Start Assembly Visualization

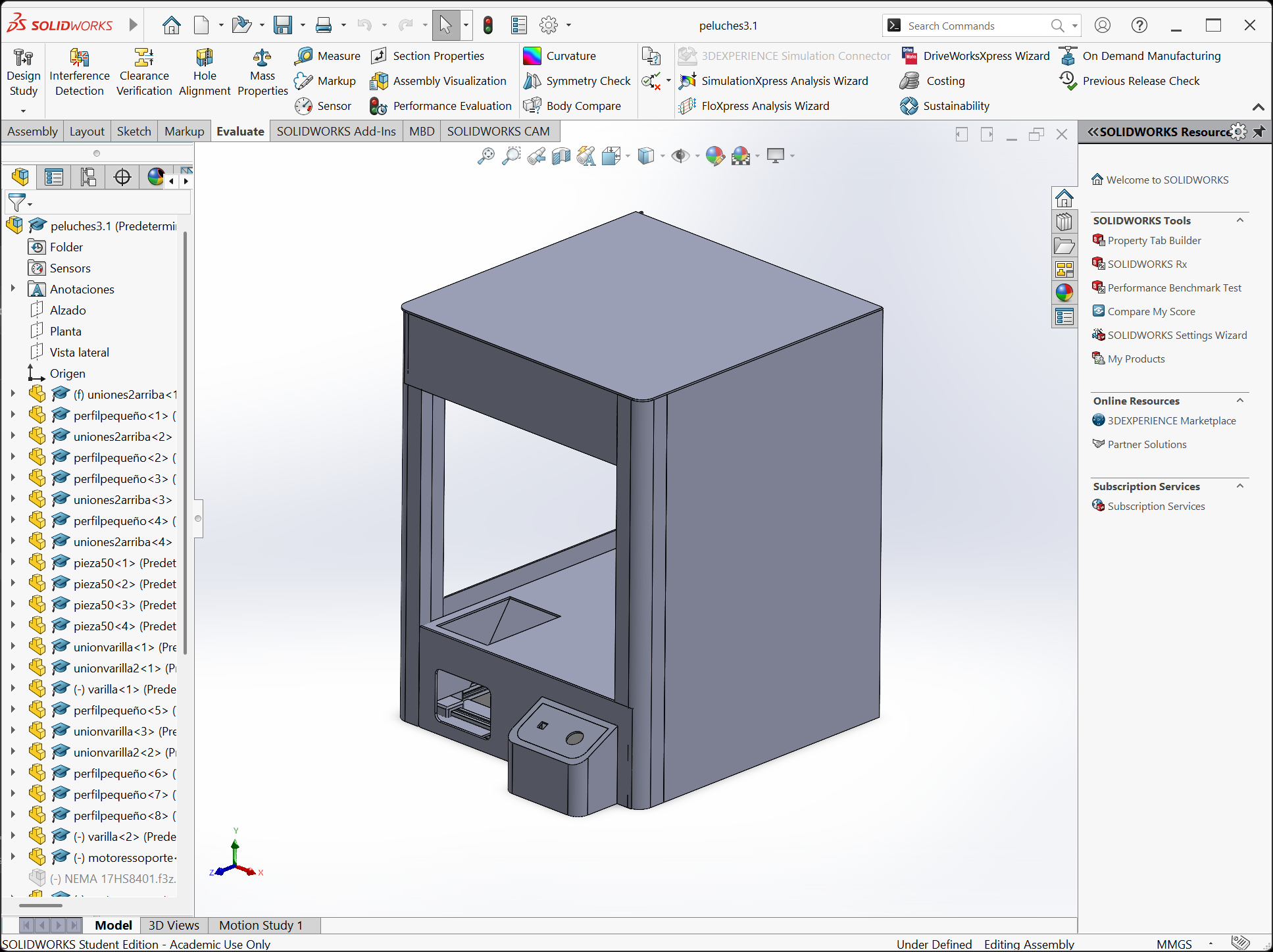click(x=439, y=81)
